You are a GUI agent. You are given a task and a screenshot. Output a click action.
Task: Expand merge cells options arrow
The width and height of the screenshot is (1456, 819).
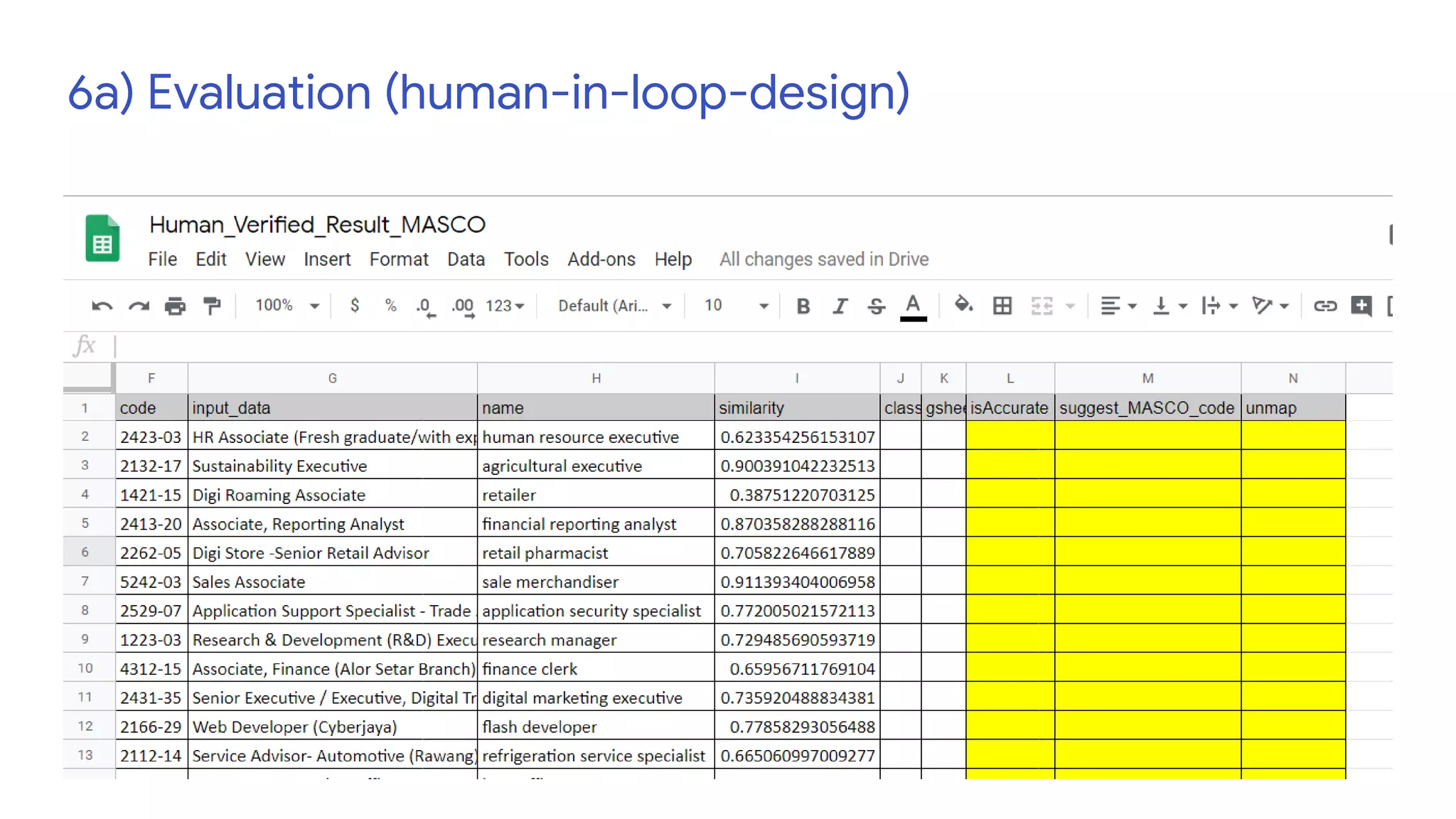click(1070, 306)
